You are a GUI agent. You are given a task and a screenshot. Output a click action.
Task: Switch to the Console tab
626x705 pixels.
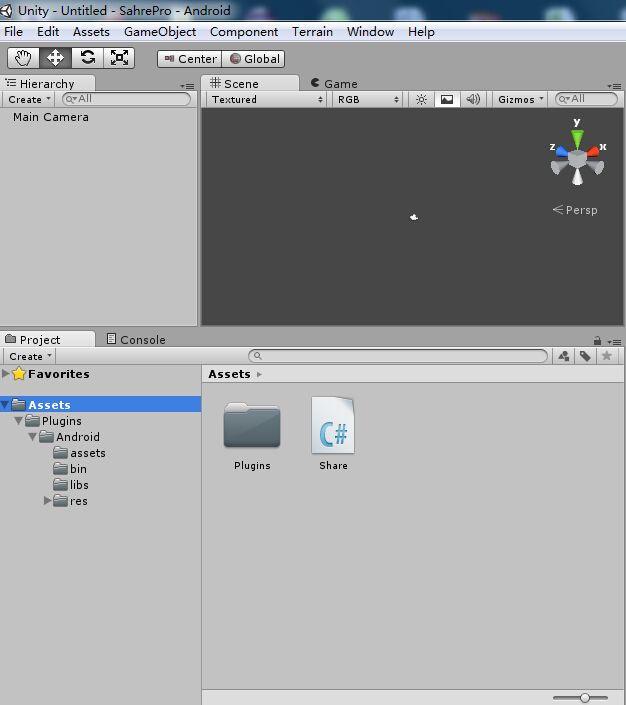pyautogui.click(x=136, y=339)
